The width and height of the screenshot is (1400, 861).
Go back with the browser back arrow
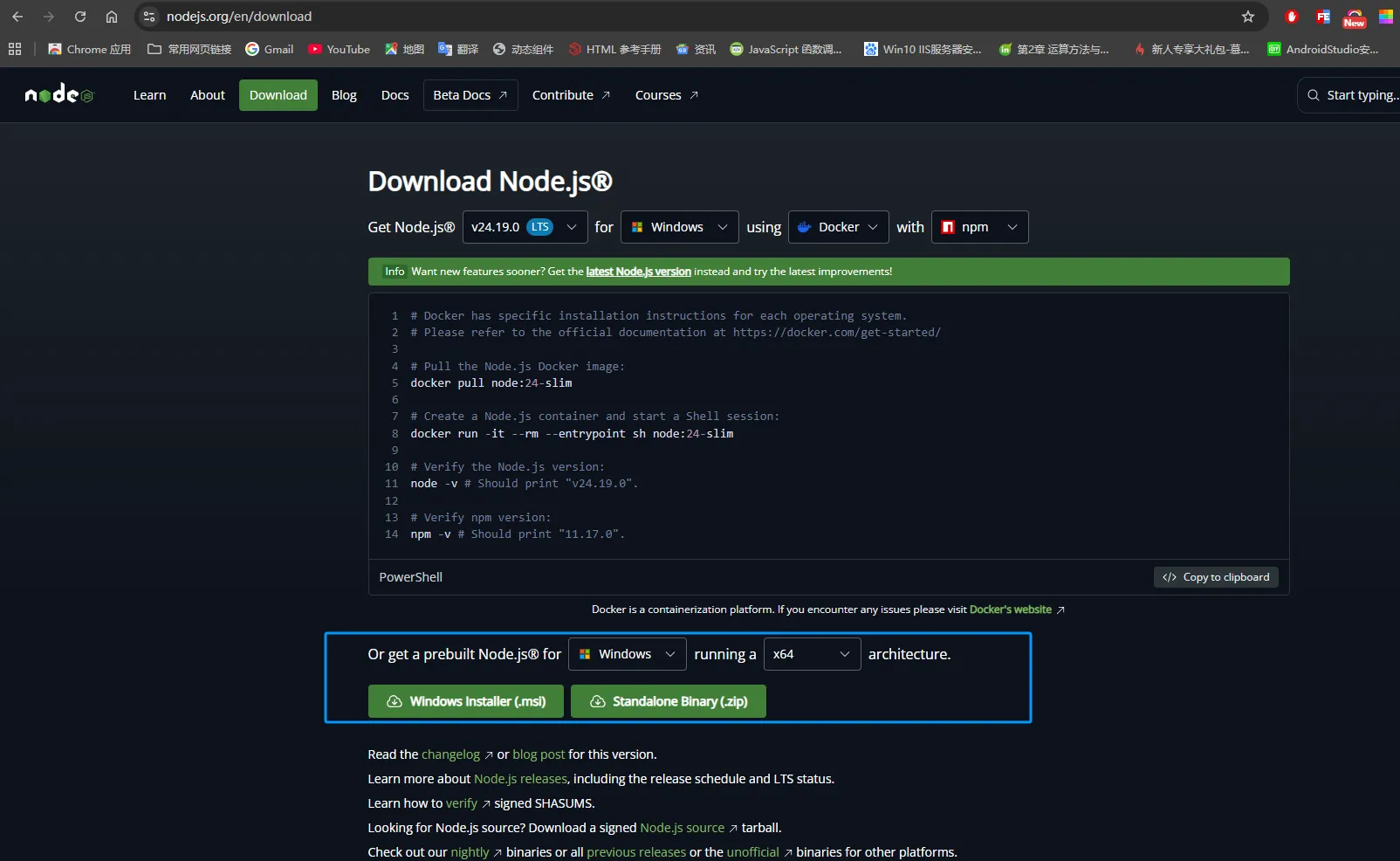[x=17, y=17]
